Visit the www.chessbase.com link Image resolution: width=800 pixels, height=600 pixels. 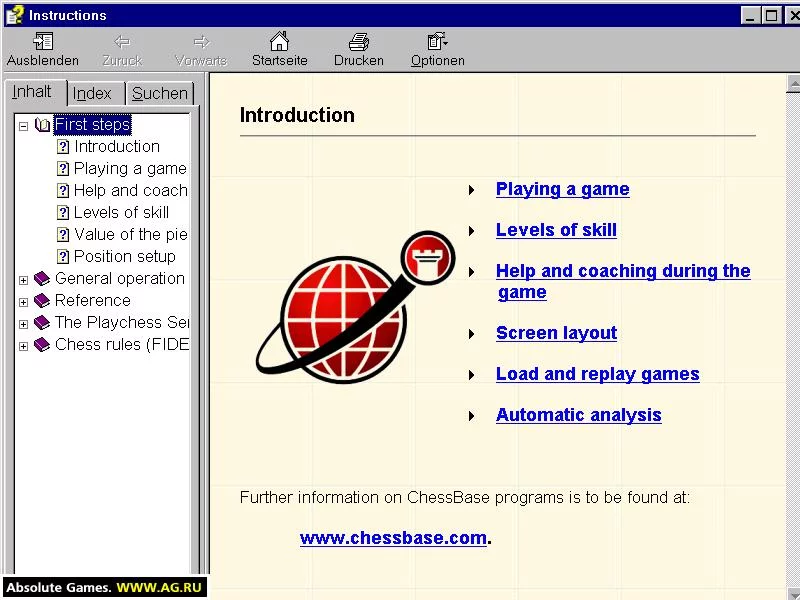393,538
